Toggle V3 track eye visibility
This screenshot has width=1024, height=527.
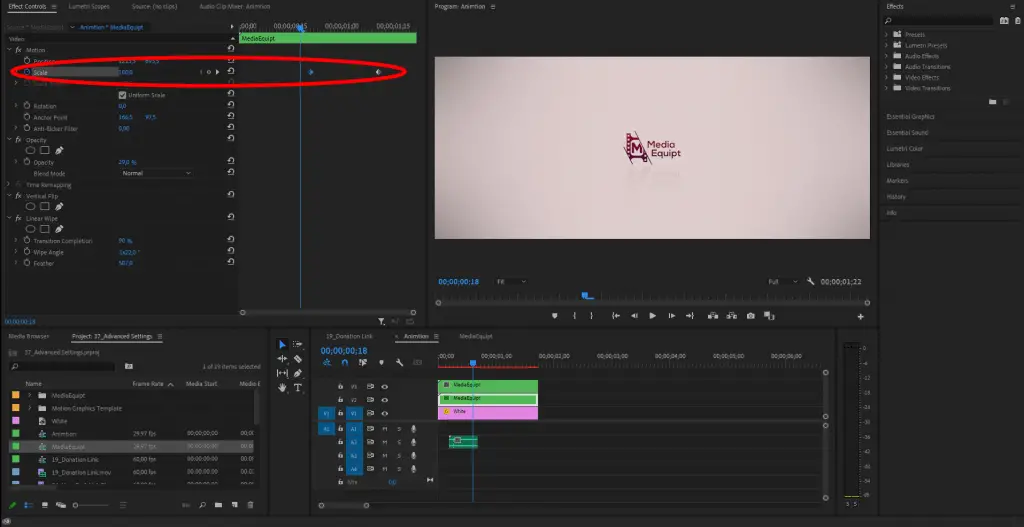point(385,387)
